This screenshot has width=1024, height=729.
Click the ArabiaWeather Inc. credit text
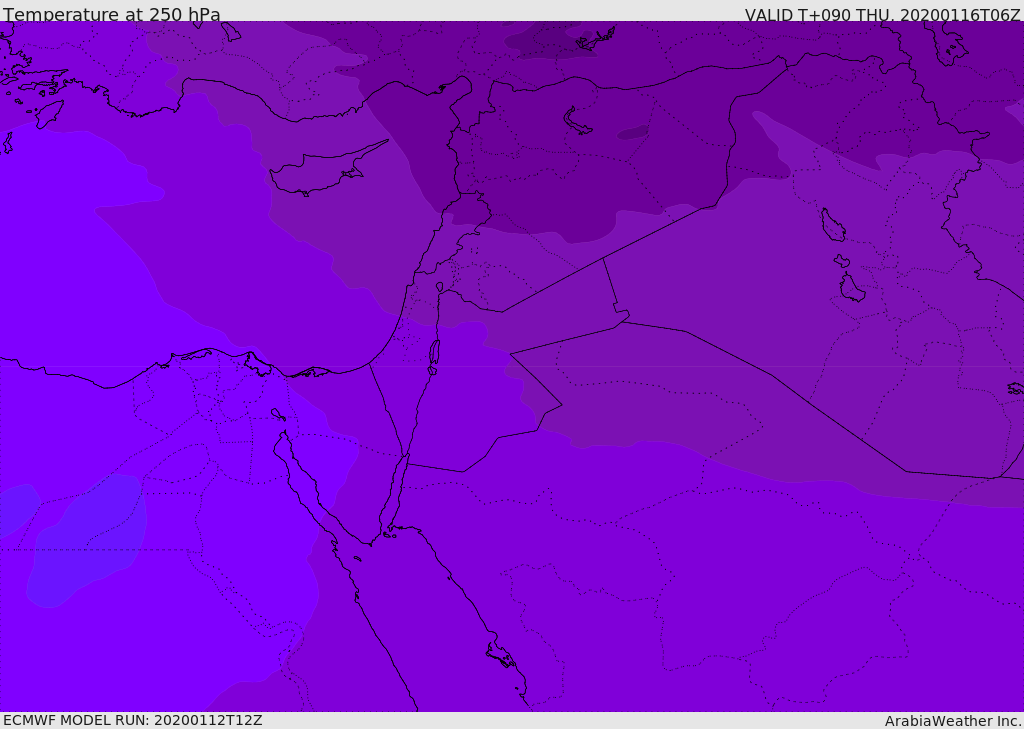click(x=953, y=721)
